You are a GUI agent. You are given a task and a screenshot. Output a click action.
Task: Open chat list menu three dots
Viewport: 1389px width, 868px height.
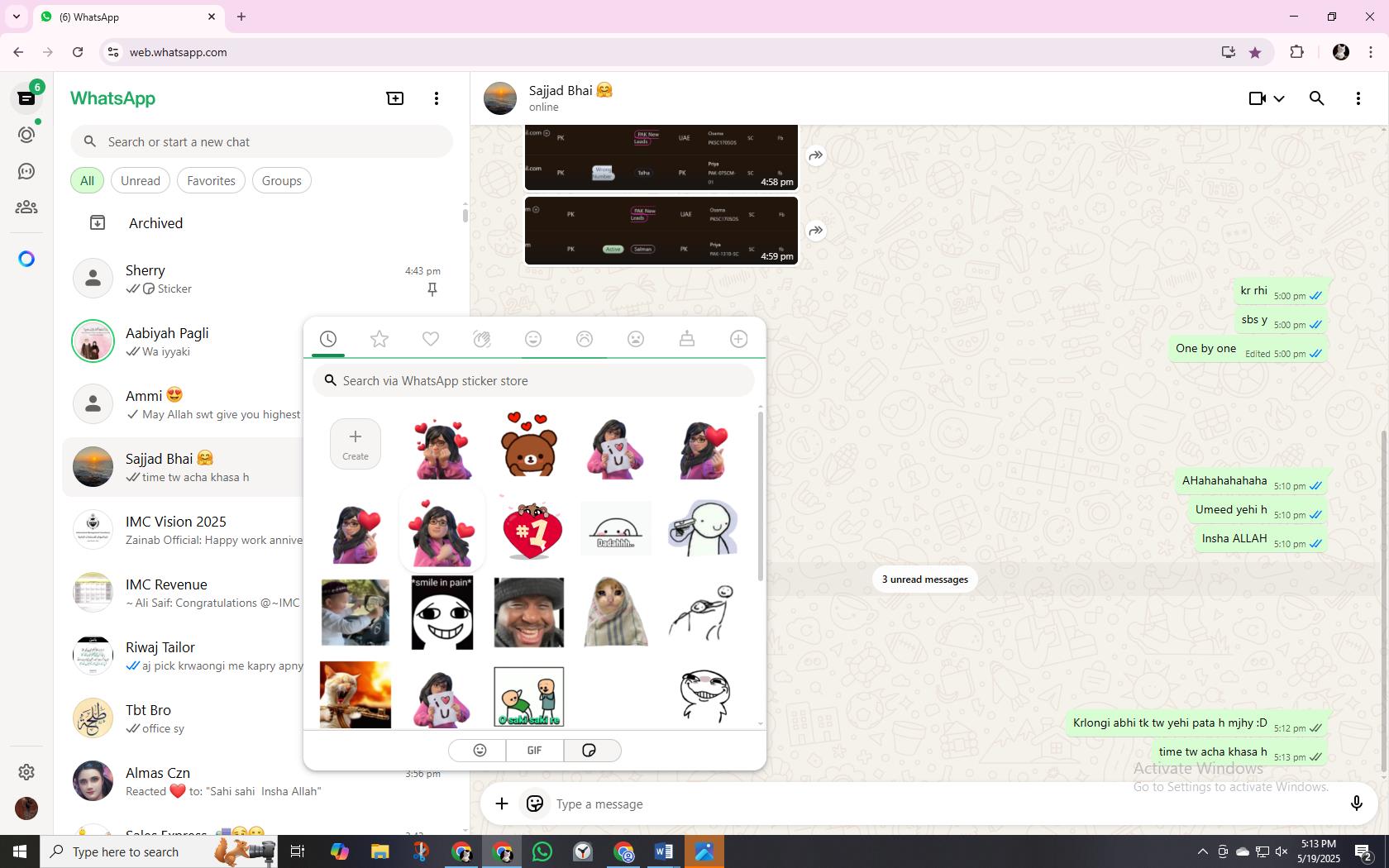point(437,98)
